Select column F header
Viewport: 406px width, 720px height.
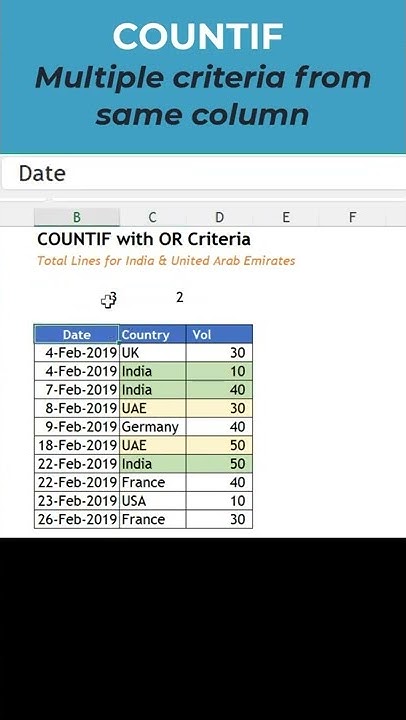pos(352,217)
